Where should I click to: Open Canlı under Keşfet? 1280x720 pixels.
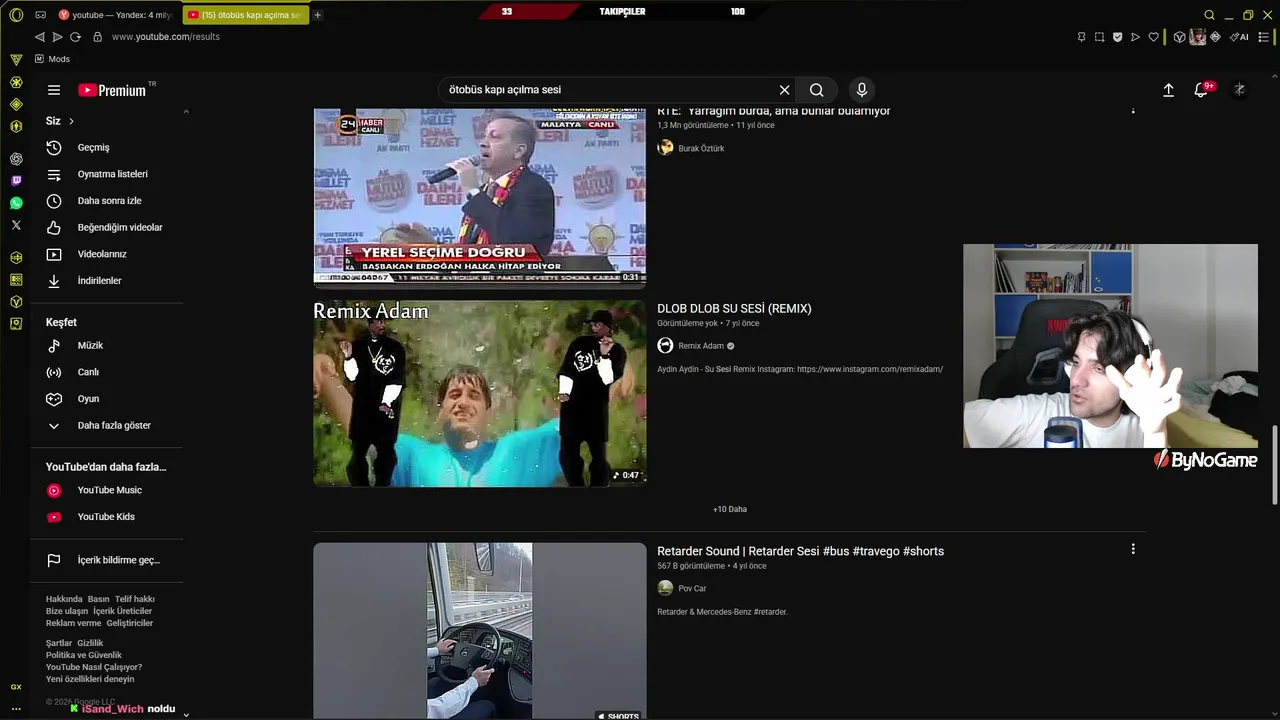(x=107, y=372)
